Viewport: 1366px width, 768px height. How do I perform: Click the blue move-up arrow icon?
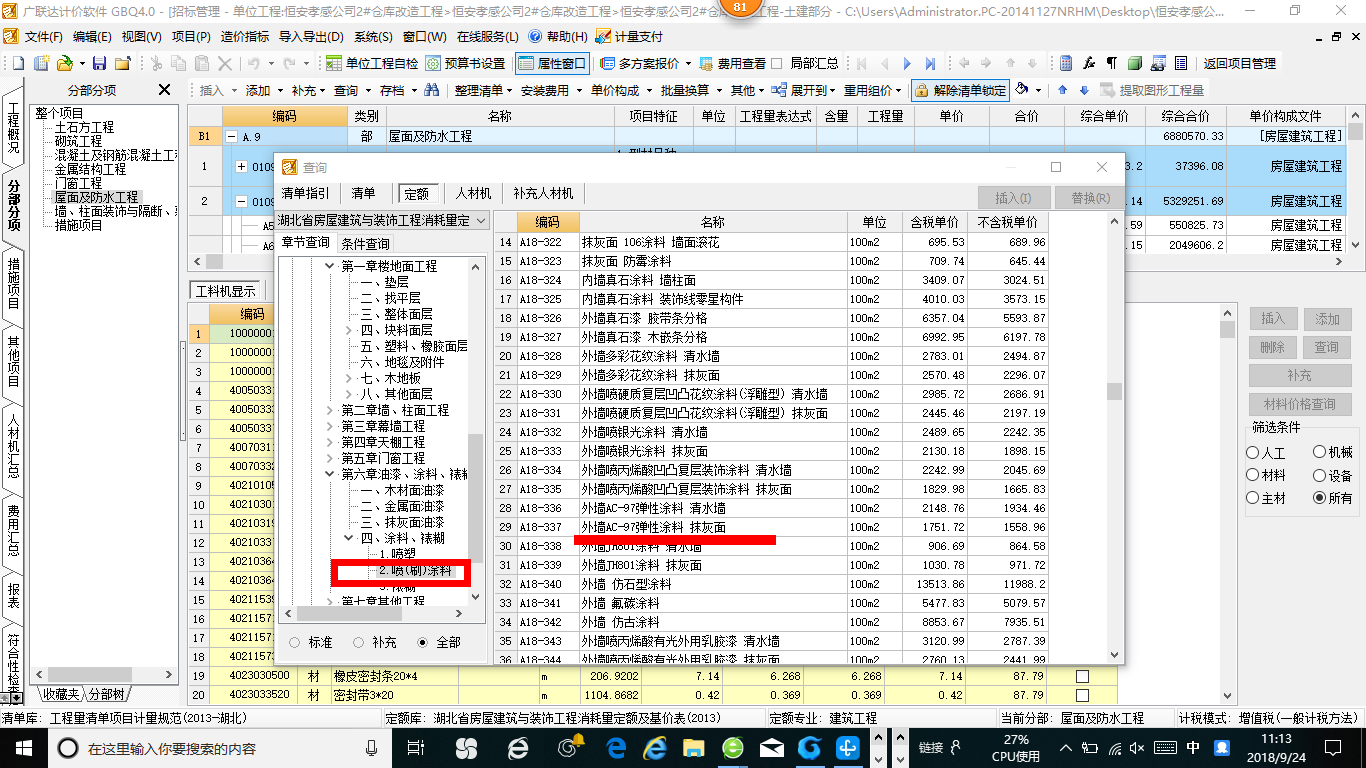point(1062,90)
